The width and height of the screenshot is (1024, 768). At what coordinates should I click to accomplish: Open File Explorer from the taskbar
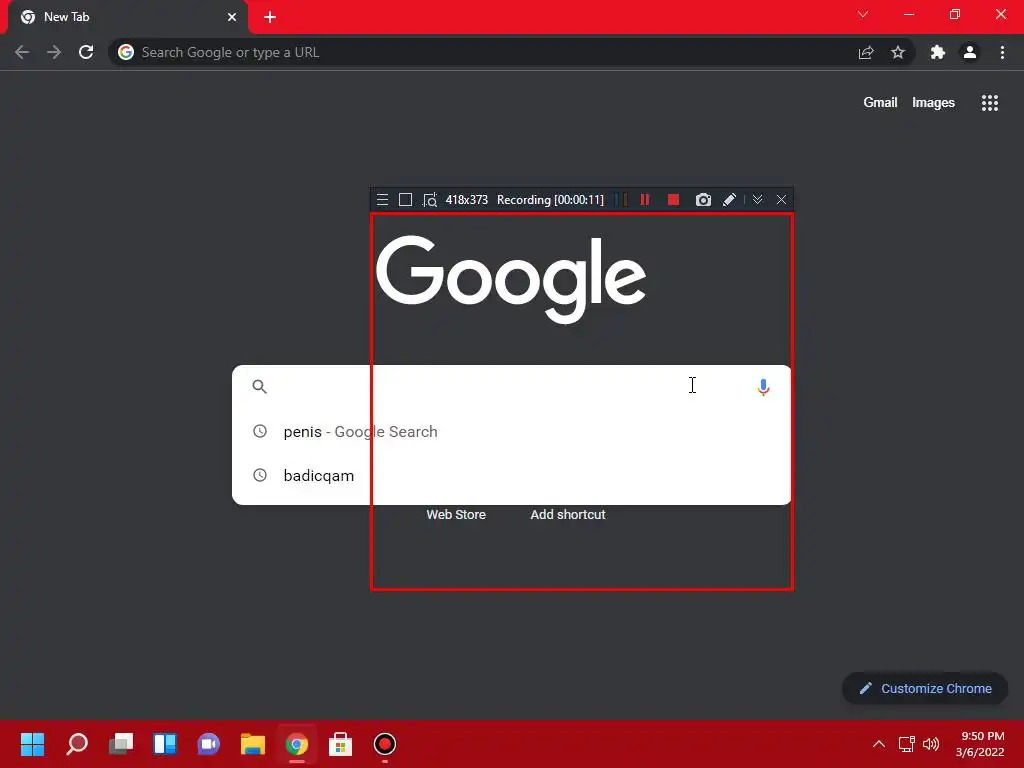[x=252, y=744]
